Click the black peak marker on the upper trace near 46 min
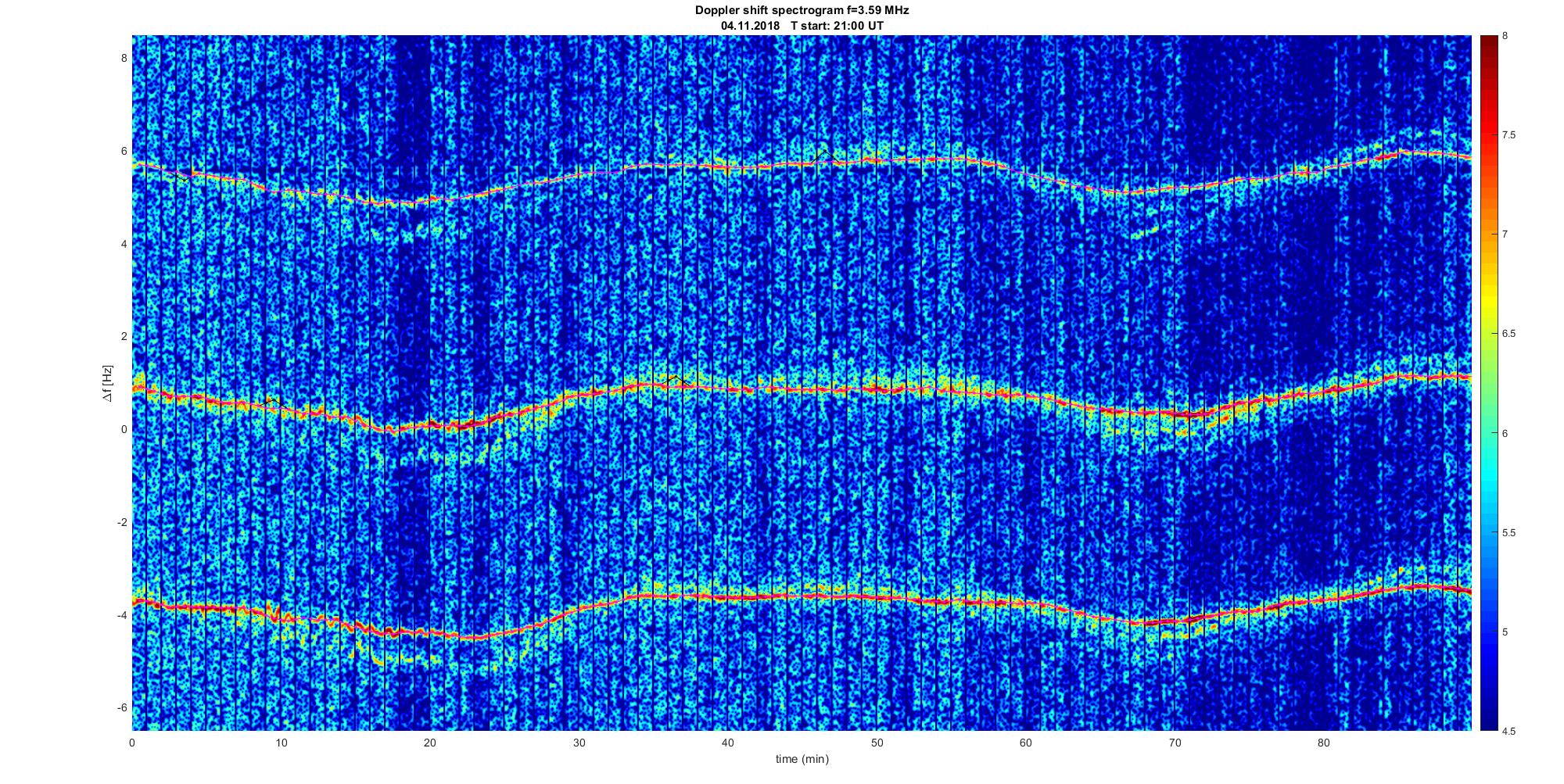This screenshot has width=1564, height=784. (824, 152)
